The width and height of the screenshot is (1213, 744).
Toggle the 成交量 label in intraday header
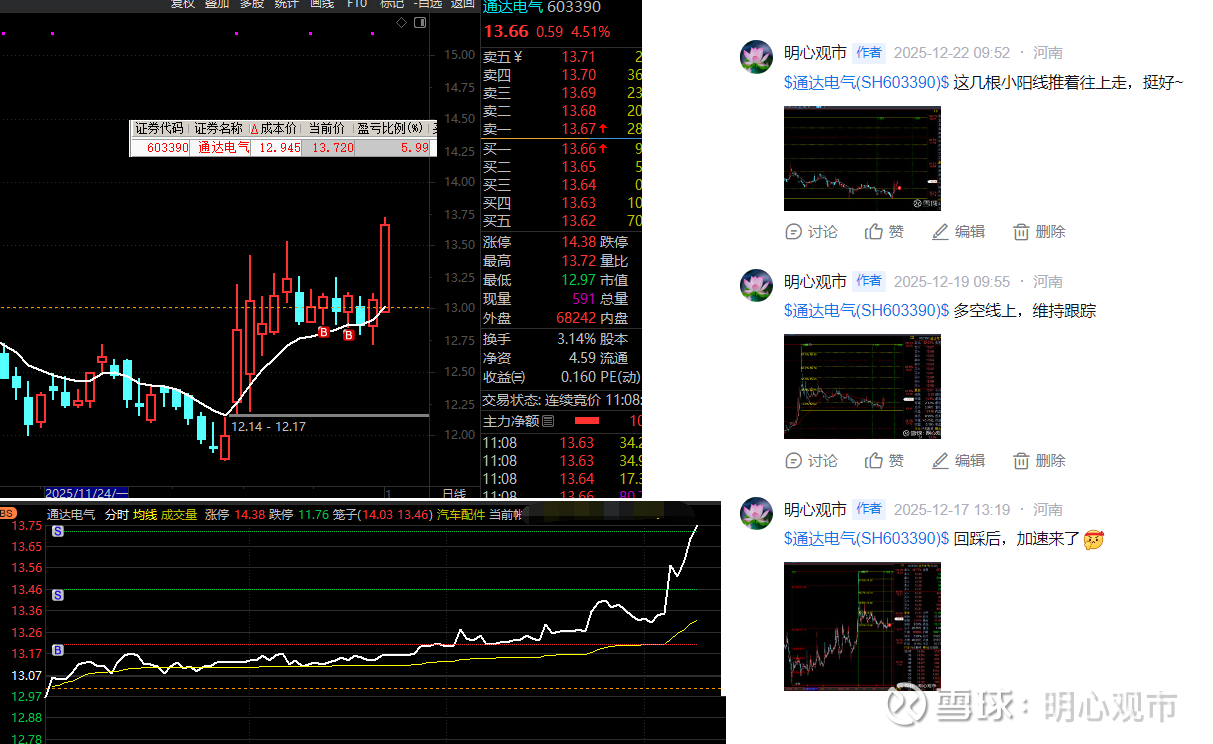(x=179, y=515)
